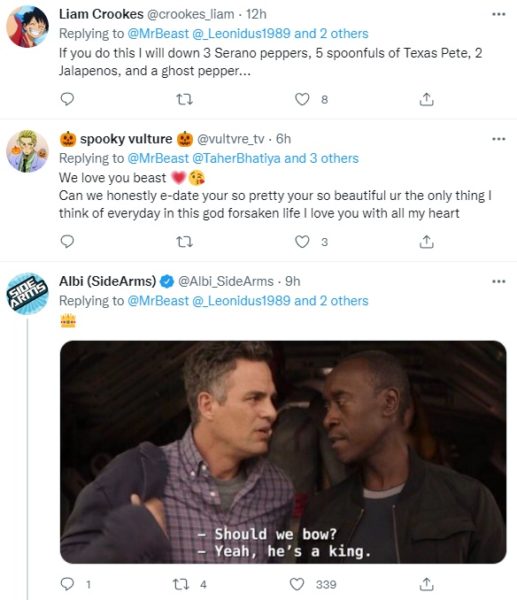
Task: Like Liam Crookes' tweet with 8 likes
Action: (x=302, y=99)
